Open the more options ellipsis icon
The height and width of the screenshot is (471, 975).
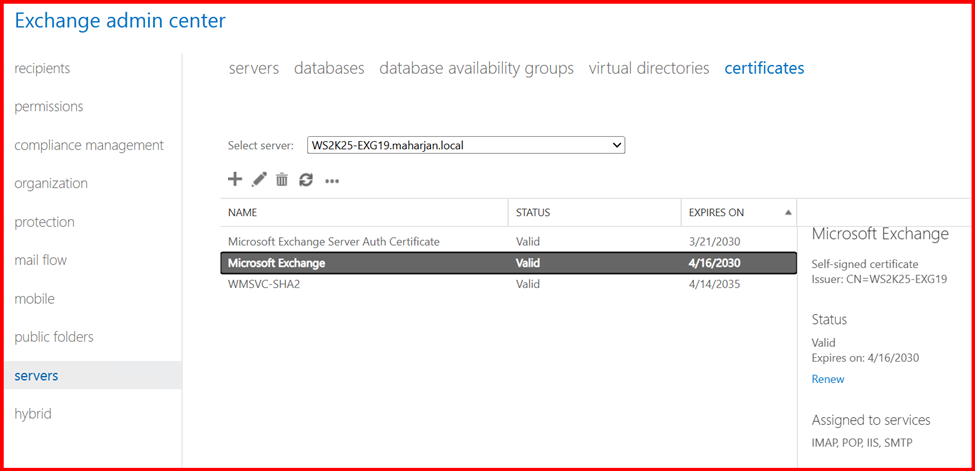(x=332, y=181)
